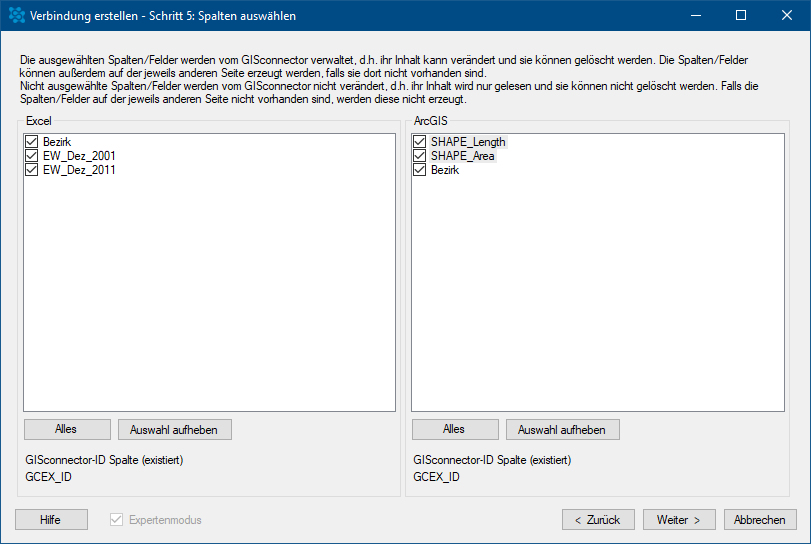Select the SHAPE_Length list item label
This screenshot has height=544, width=811.
point(468,142)
